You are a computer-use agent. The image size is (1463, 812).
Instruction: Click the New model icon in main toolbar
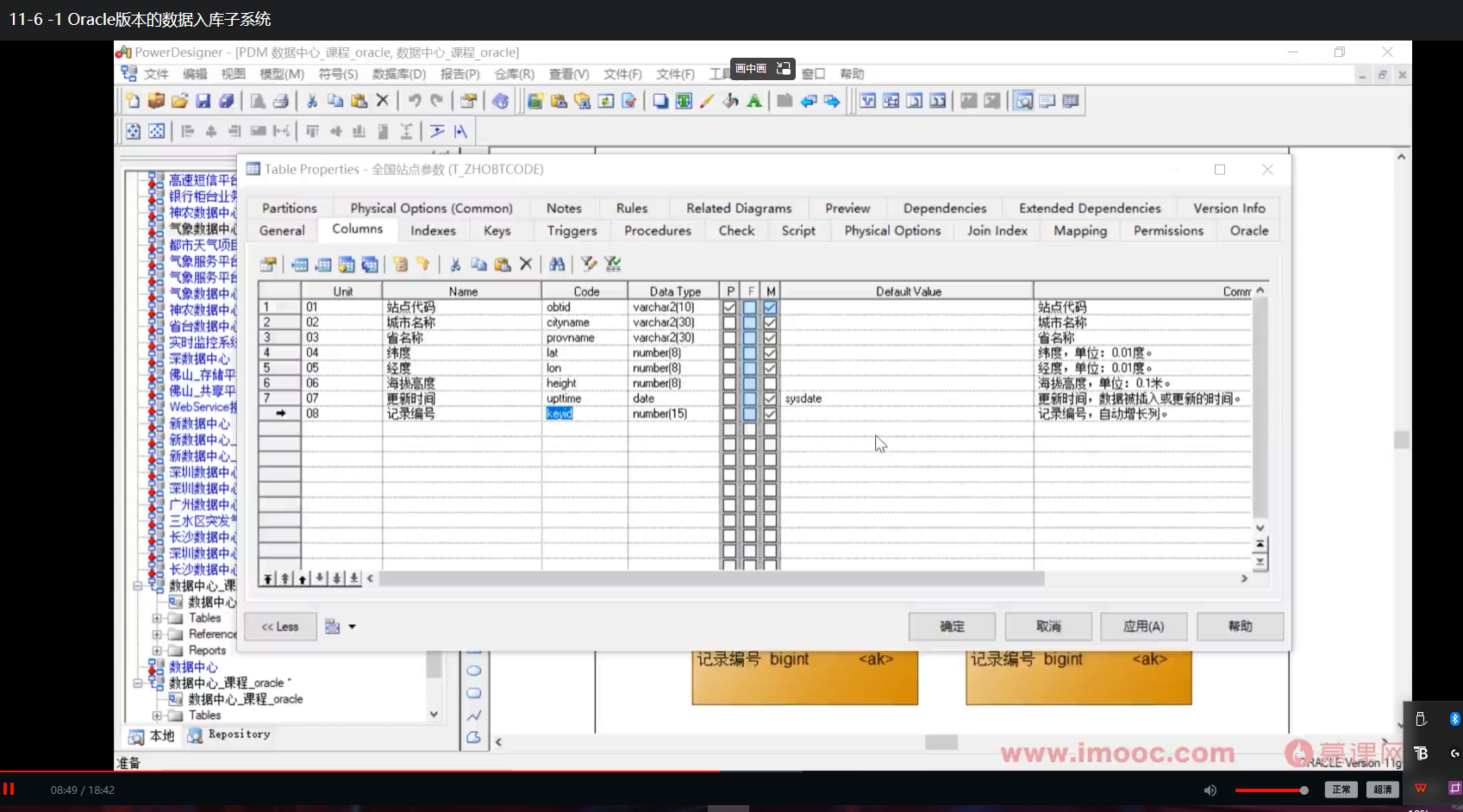click(133, 101)
